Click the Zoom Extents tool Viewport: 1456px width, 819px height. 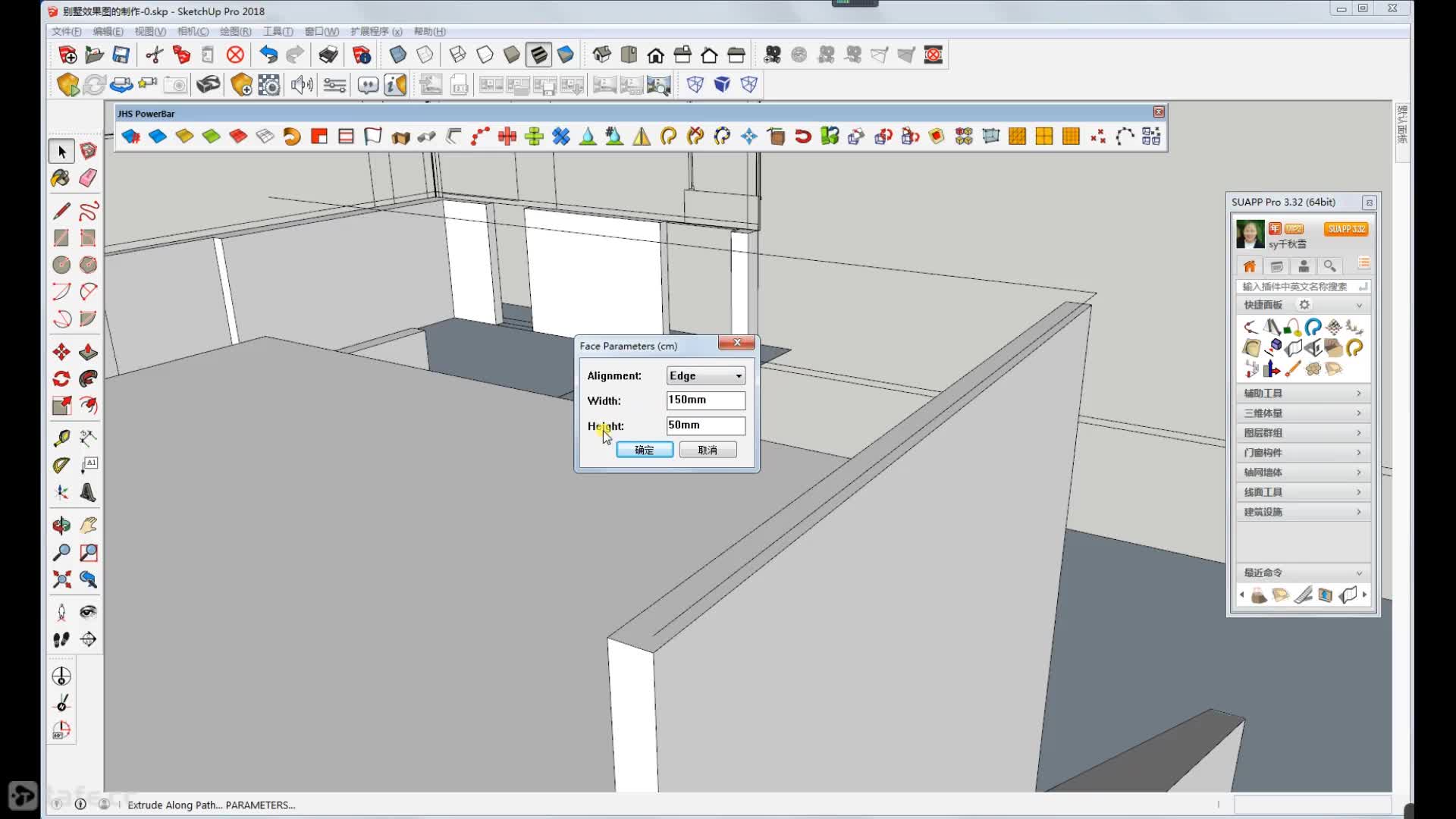pyautogui.click(x=61, y=579)
